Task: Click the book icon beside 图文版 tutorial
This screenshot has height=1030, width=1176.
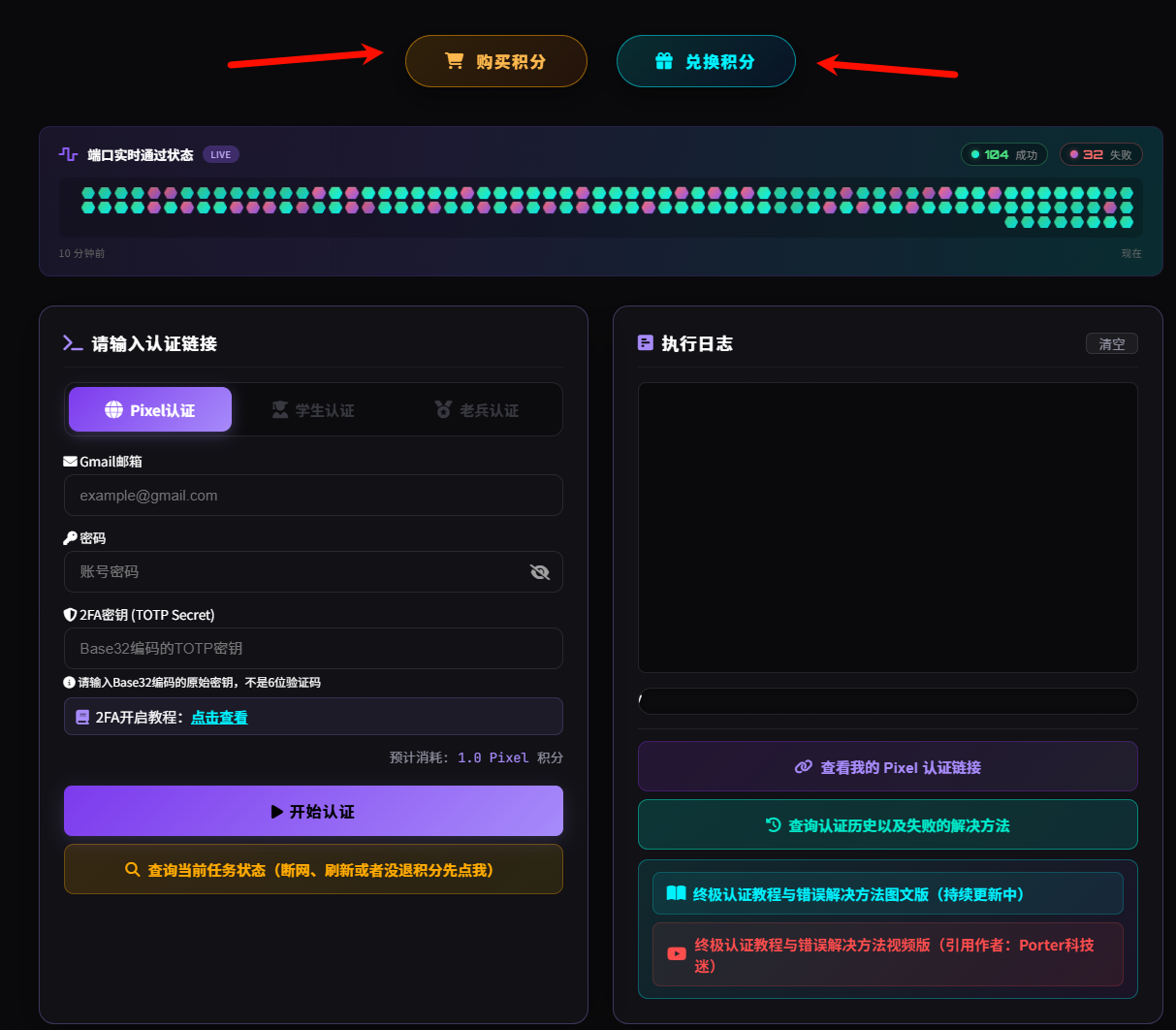Action: click(676, 893)
